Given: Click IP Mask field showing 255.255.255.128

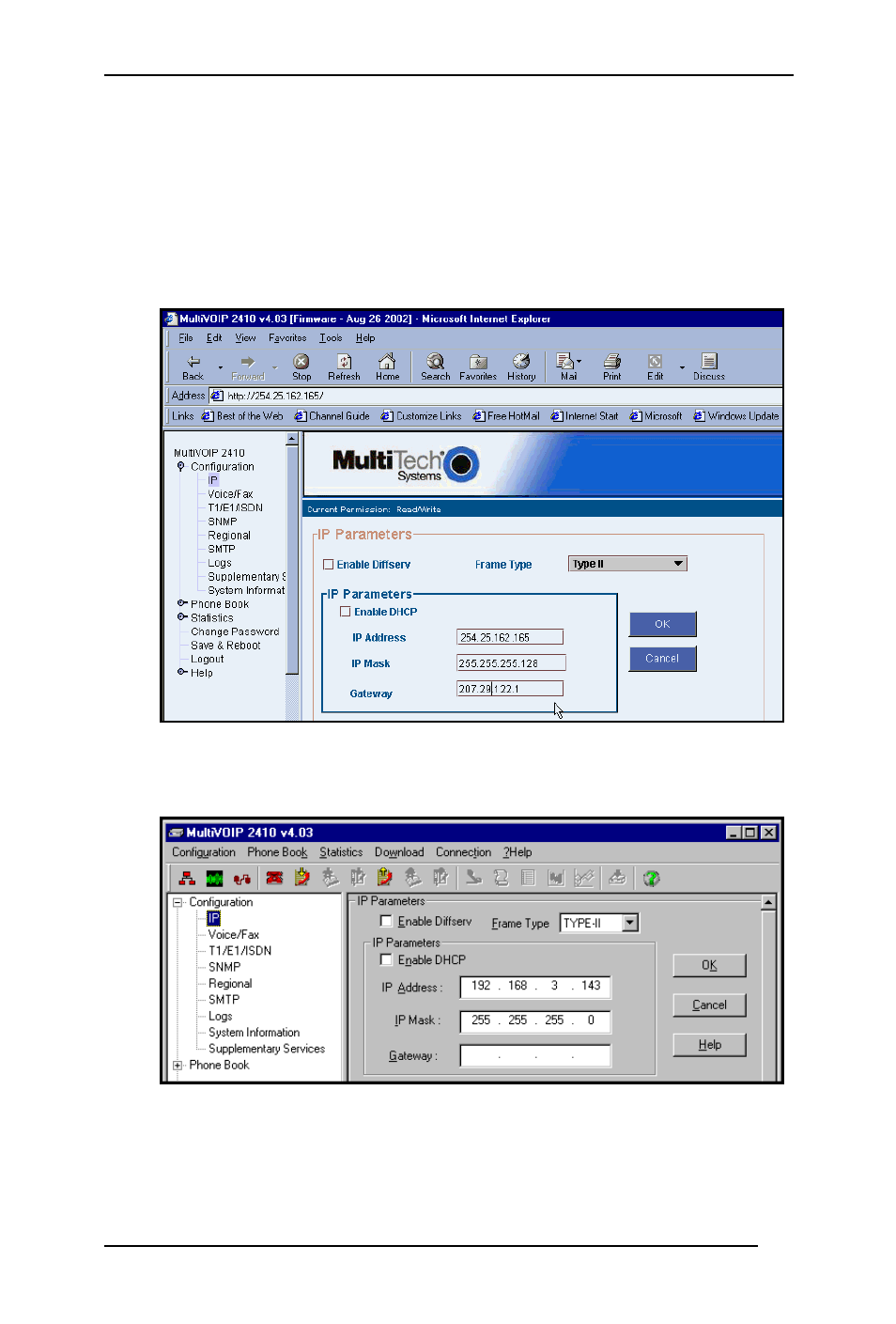Looking at the screenshot, I should 511,662.
